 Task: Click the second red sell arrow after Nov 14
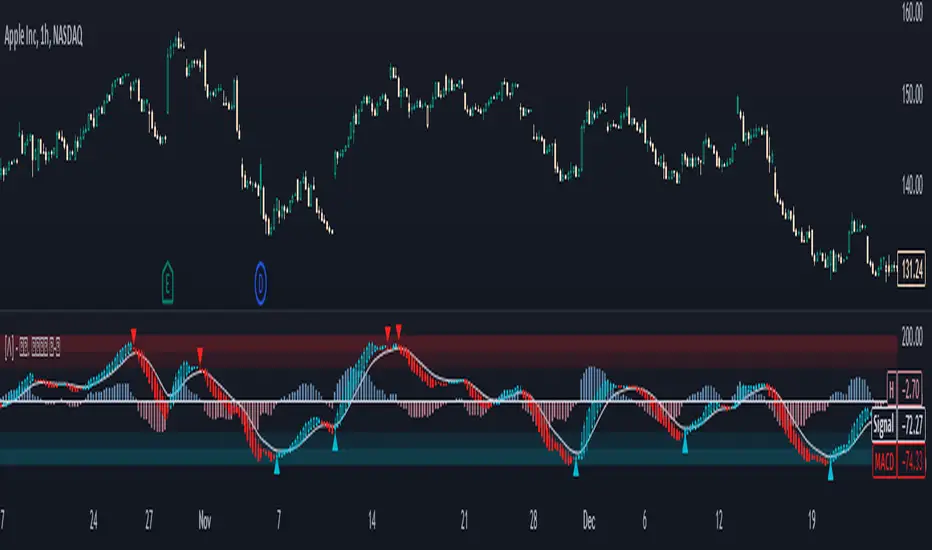tap(399, 331)
